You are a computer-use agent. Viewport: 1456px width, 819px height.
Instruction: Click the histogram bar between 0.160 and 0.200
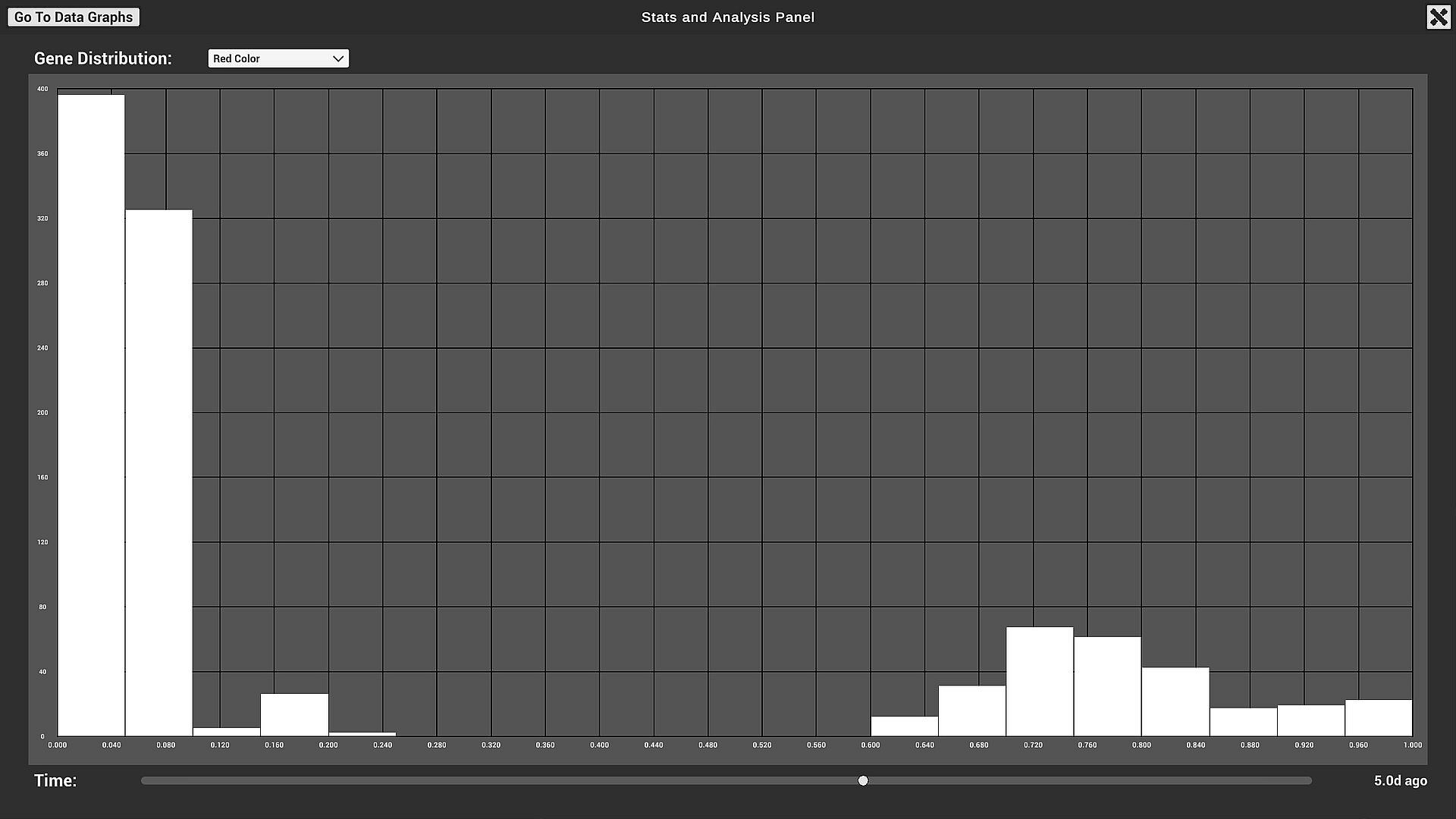click(294, 714)
